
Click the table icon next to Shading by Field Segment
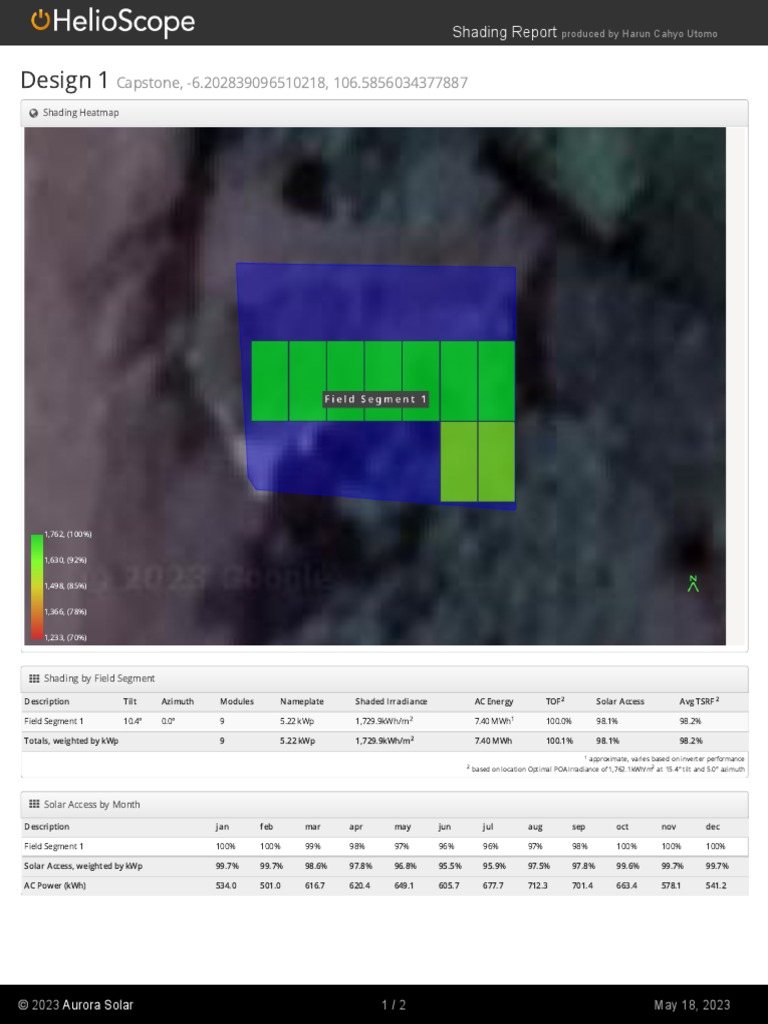[x=34, y=679]
